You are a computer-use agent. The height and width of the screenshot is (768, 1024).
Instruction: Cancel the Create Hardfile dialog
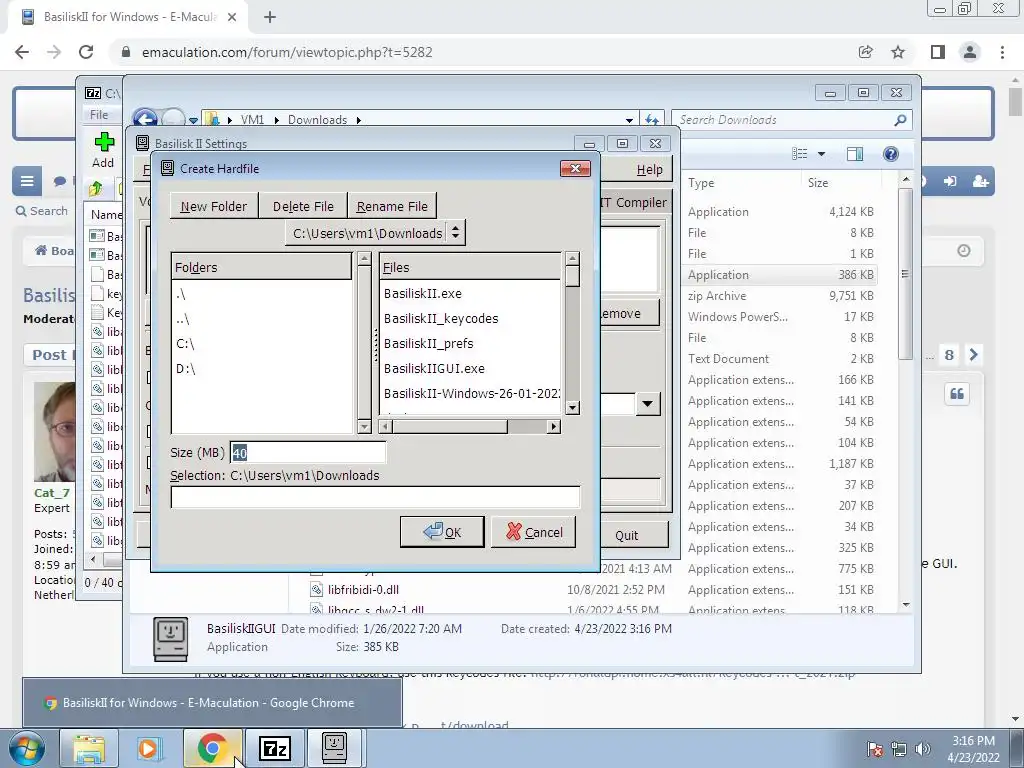tap(534, 532)
